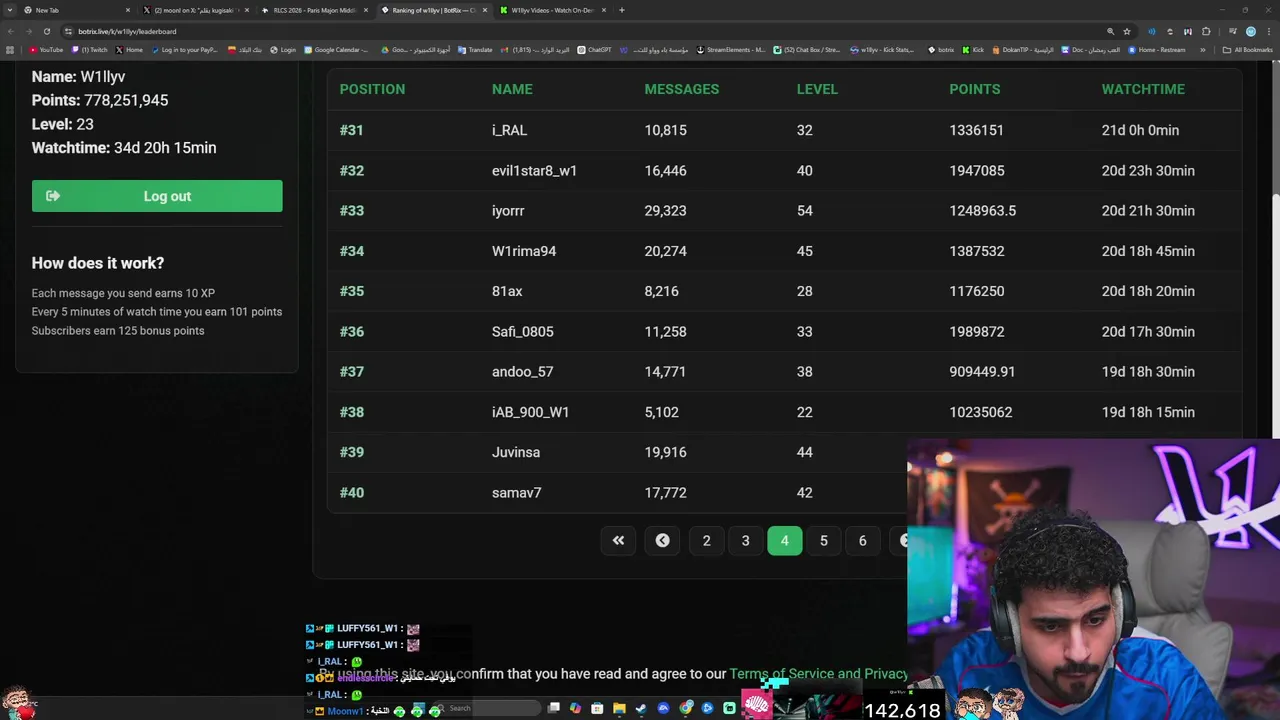Open the Task View taskbar icon
The height and width of the screenshot is (720, 1280).
[x=553, y=708]
